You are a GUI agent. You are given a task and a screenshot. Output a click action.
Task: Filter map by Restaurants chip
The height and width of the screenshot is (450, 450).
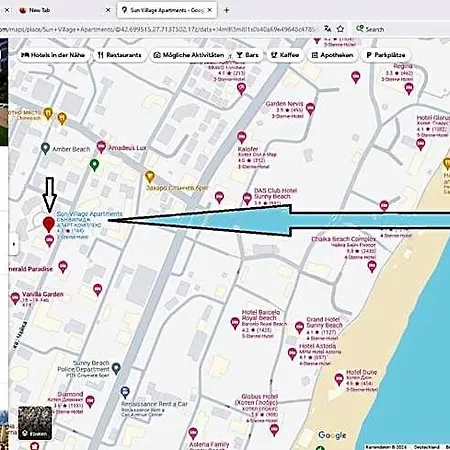[120, 55]
